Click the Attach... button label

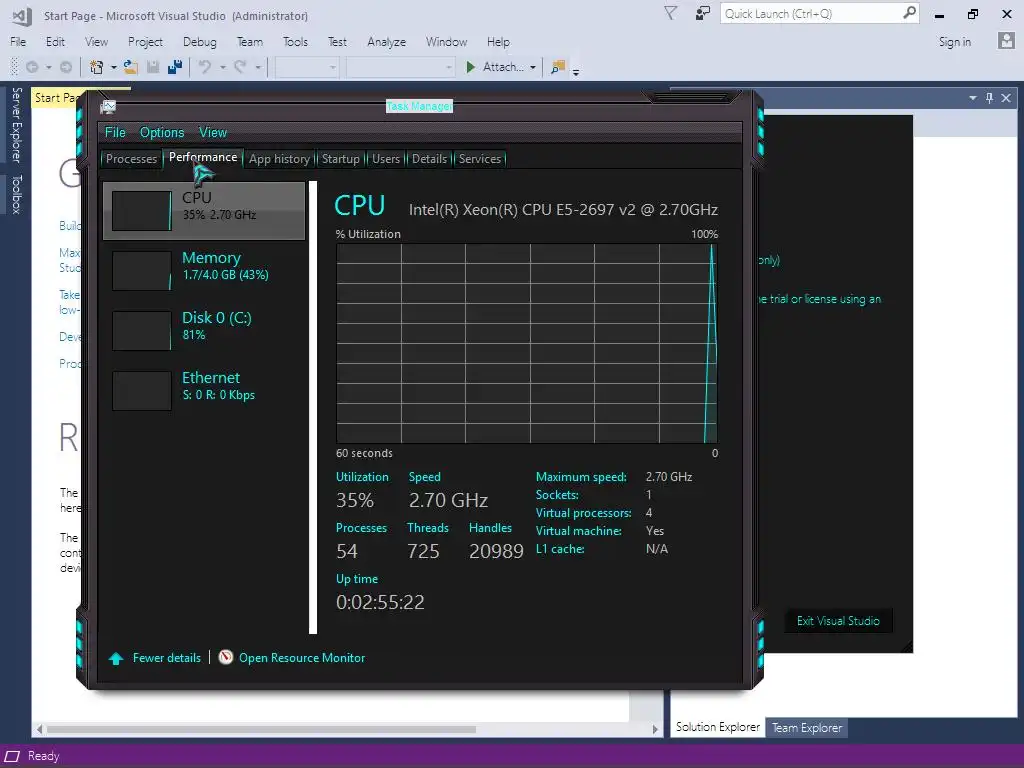pyautogui.click(x=502, y=67)
